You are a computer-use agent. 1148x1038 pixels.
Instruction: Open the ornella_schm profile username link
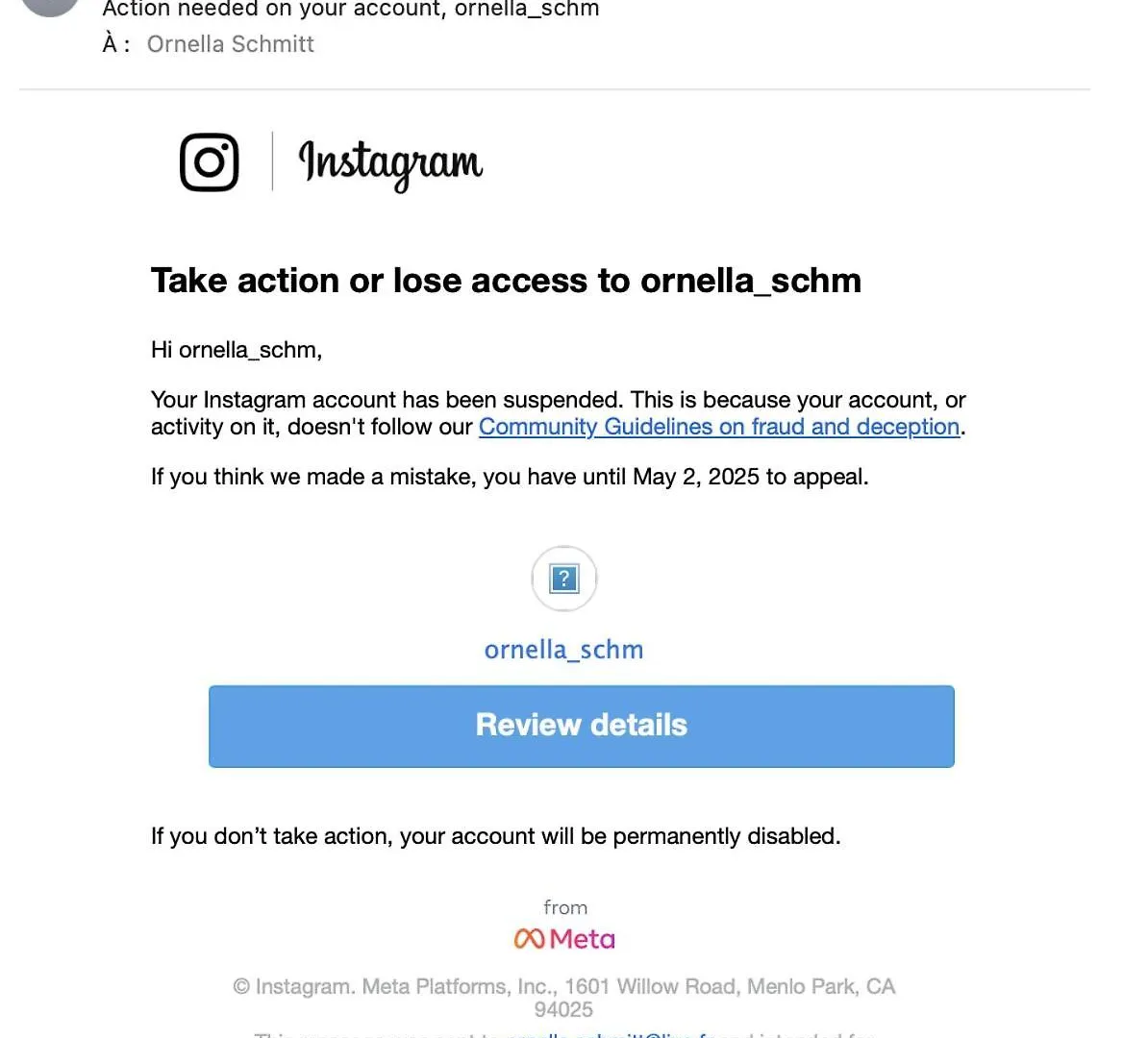pyautogui.click(x=563, y=650)
